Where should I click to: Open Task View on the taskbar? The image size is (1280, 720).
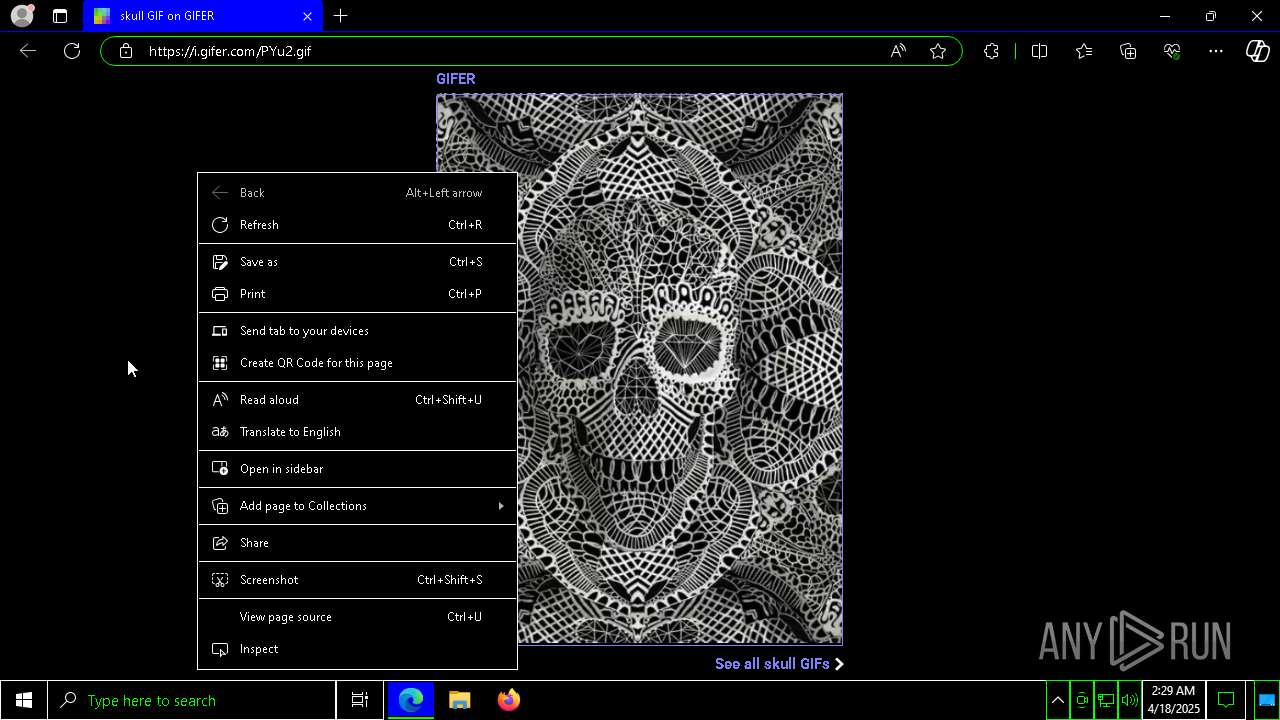[360, 700]
